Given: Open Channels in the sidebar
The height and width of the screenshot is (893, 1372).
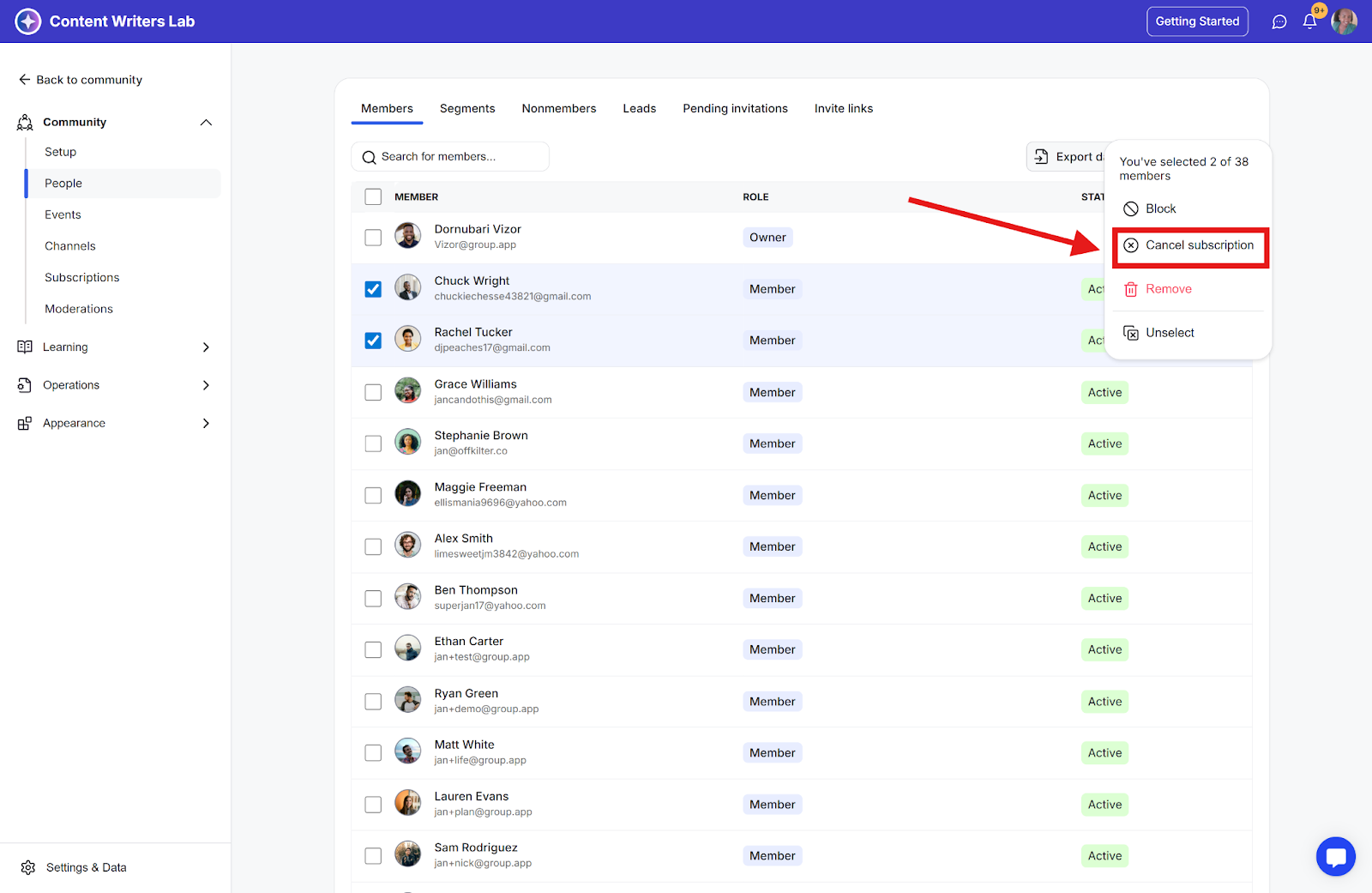Looking at the screenshot, I should tap(70, 246).
